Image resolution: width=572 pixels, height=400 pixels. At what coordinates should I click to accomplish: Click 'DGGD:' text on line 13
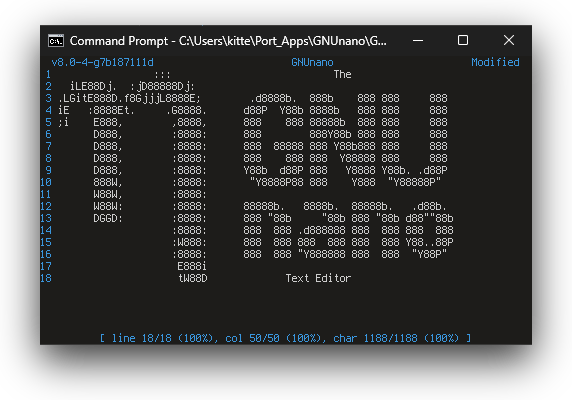pos(108,218)
